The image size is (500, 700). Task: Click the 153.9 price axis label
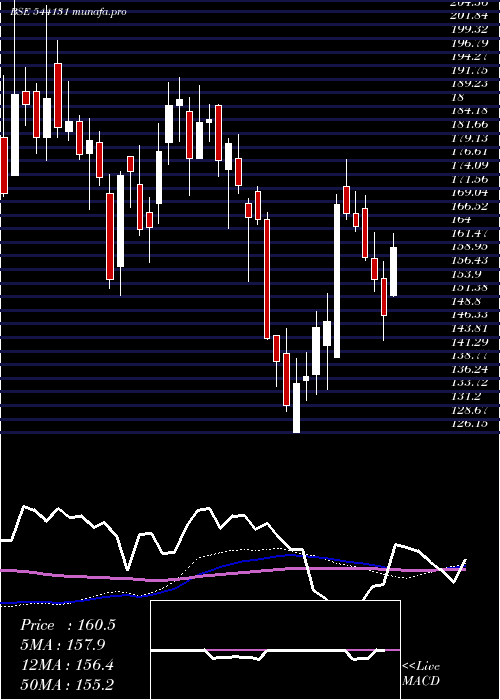[467, 274]
